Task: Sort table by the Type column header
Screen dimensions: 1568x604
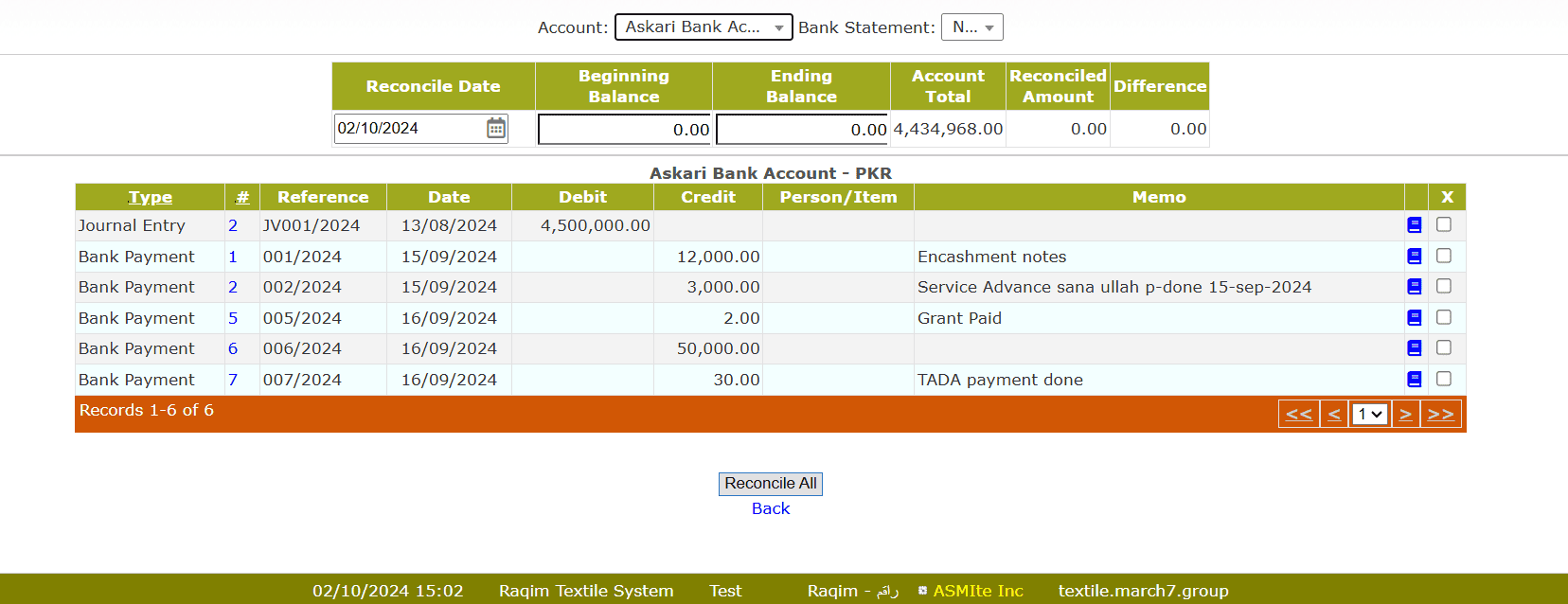Action: point(151,197)
